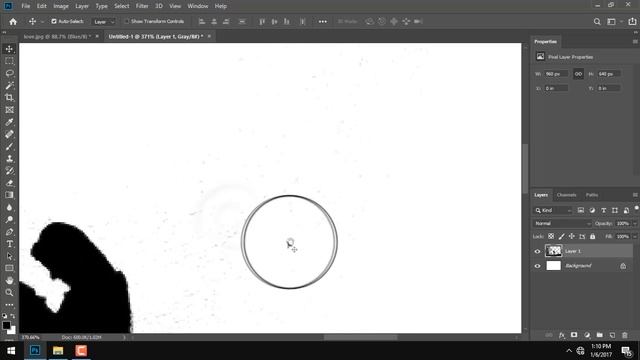This screenshot has height=360, width=640.
Task: Open the Fill slider dropdown arrow
Action: point(635,237)
